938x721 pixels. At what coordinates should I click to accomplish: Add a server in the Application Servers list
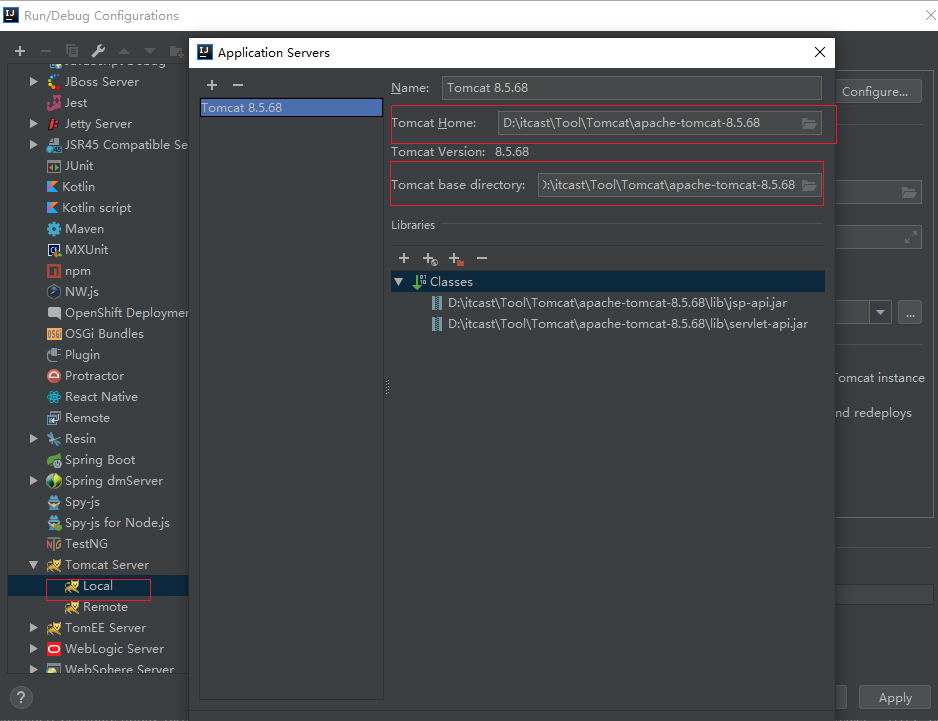[212, 85]
